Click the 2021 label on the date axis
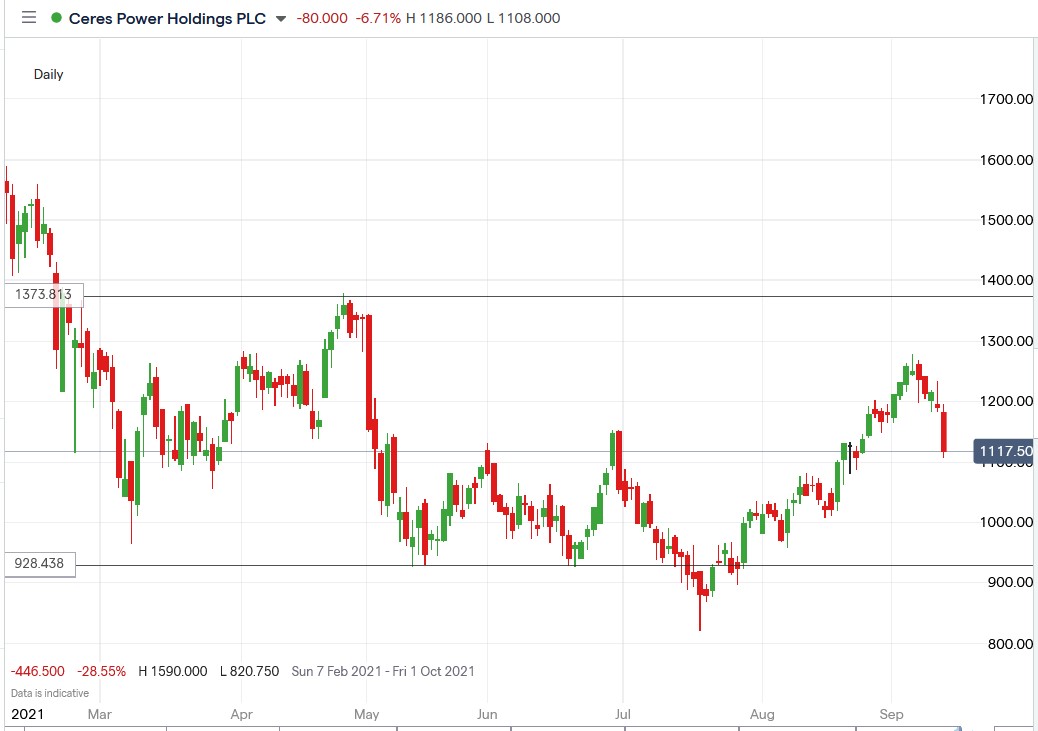The height and width of the screenshot is (731, 1038). 30,714
